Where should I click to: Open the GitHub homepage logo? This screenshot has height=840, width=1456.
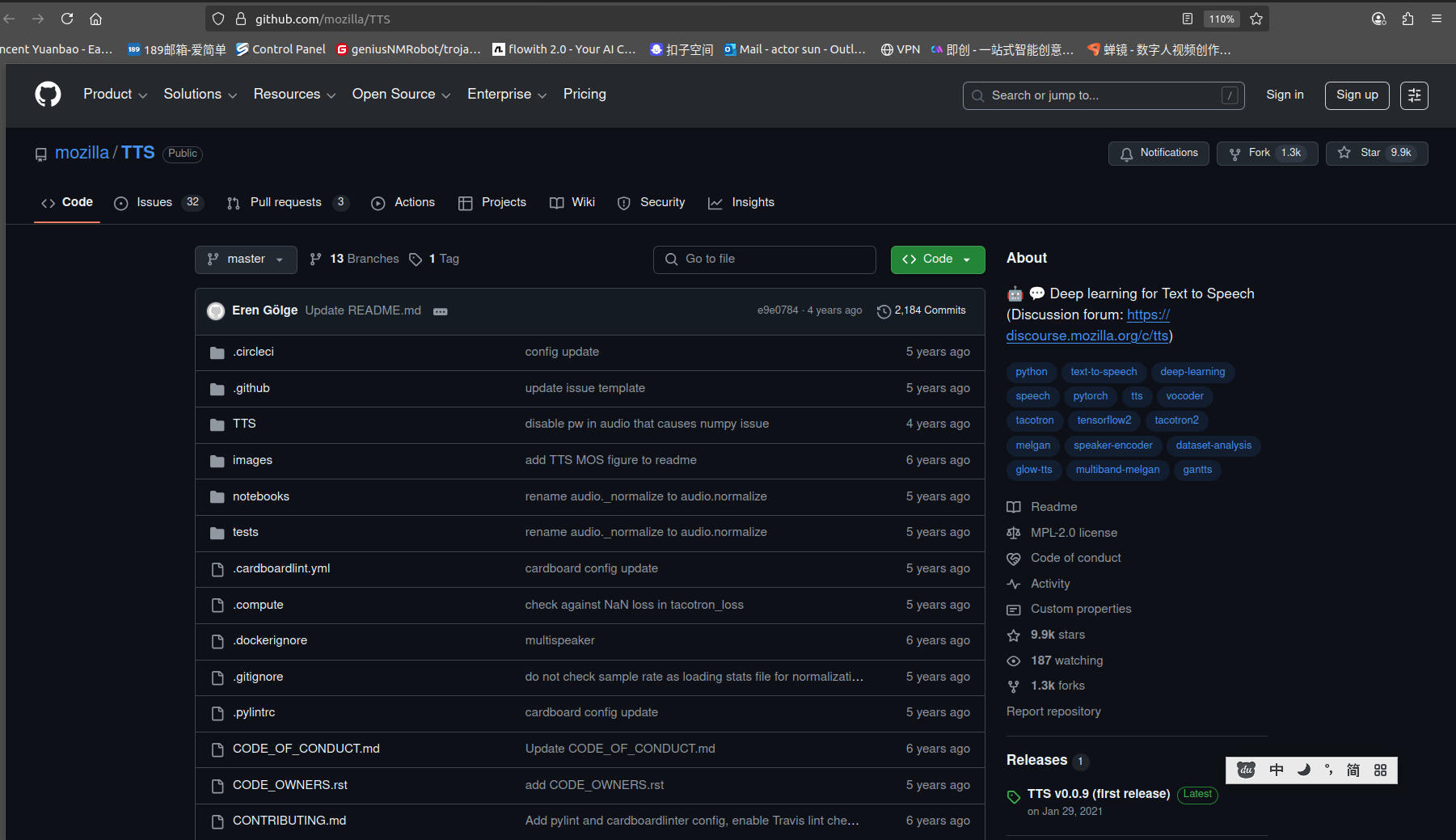pyautogui.click(x=48, y=95)
